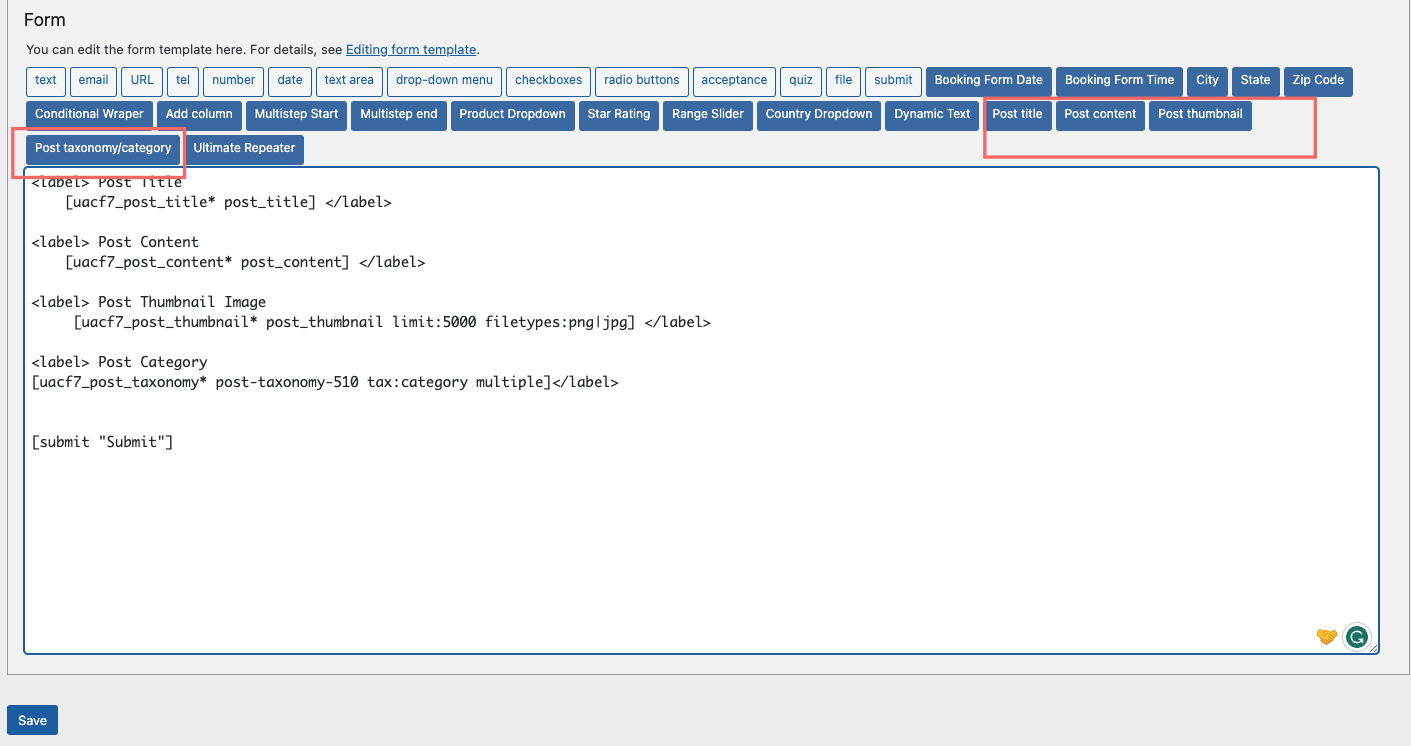Add the Ultimate Repeater tag

point(244,149)
